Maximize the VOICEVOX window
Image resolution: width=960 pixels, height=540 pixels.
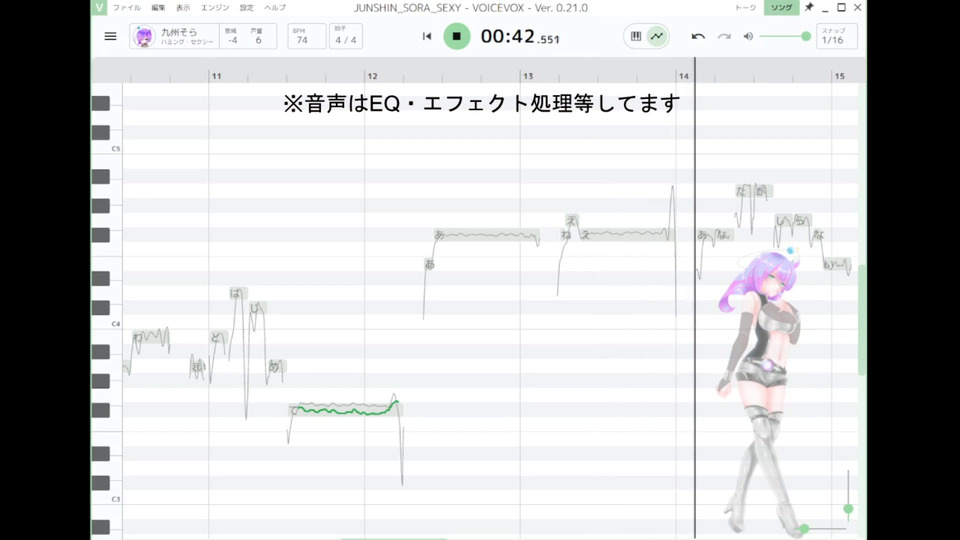[x=841, y=7]
